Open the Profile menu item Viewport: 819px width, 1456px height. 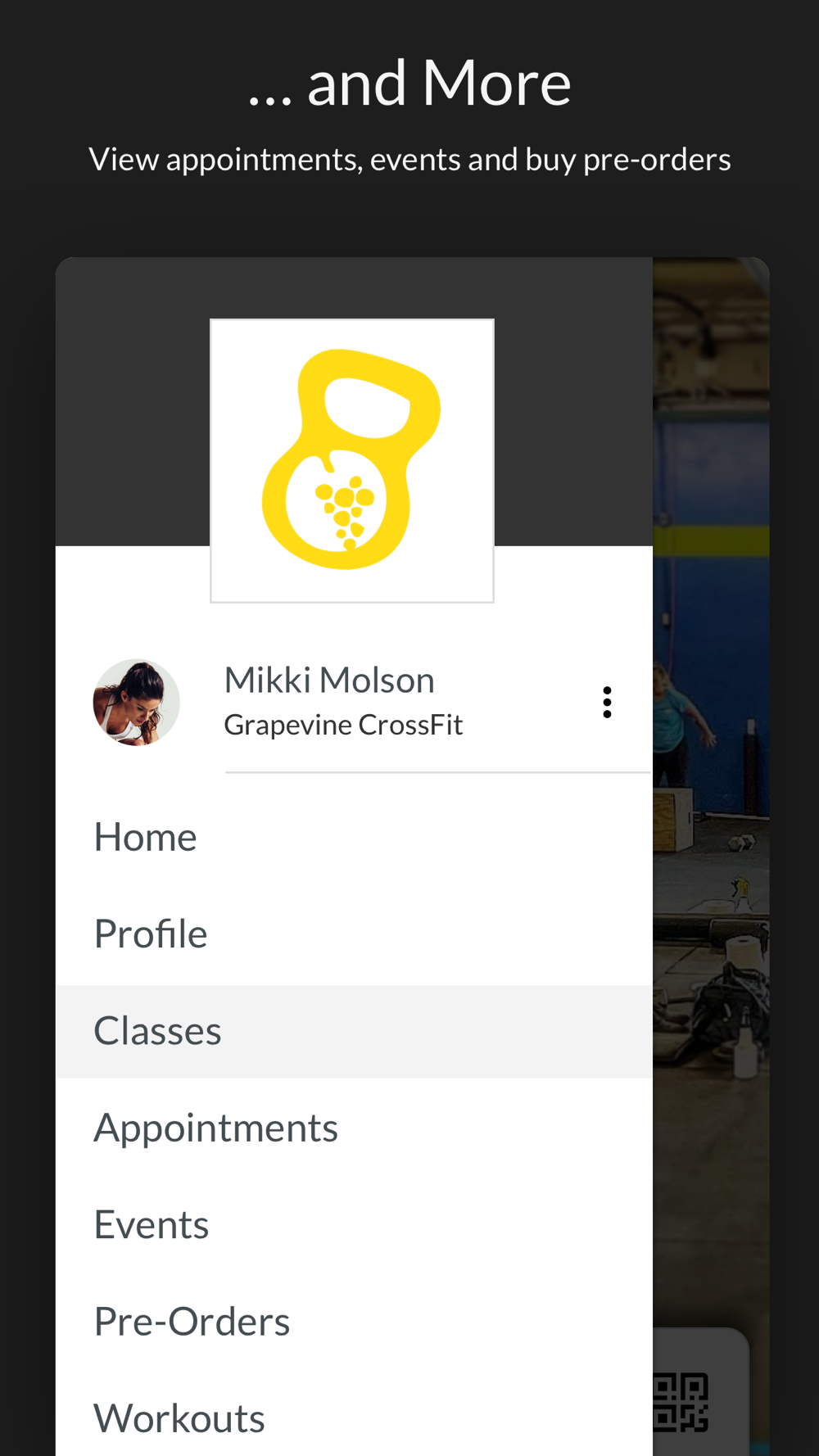pos(354,934)
